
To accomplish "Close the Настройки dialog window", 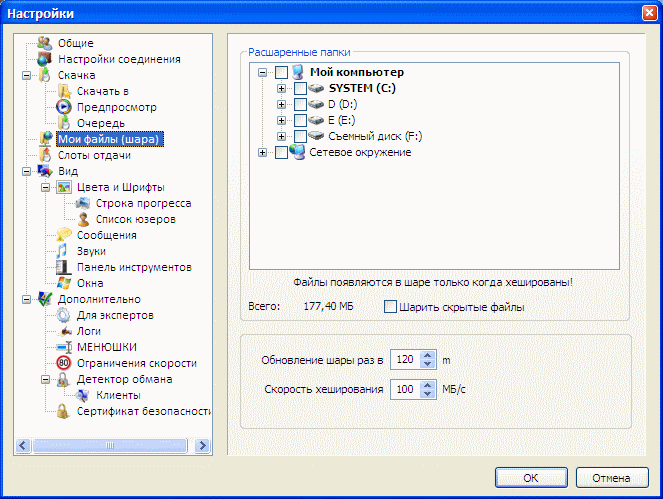I will (x=649, y=13).
